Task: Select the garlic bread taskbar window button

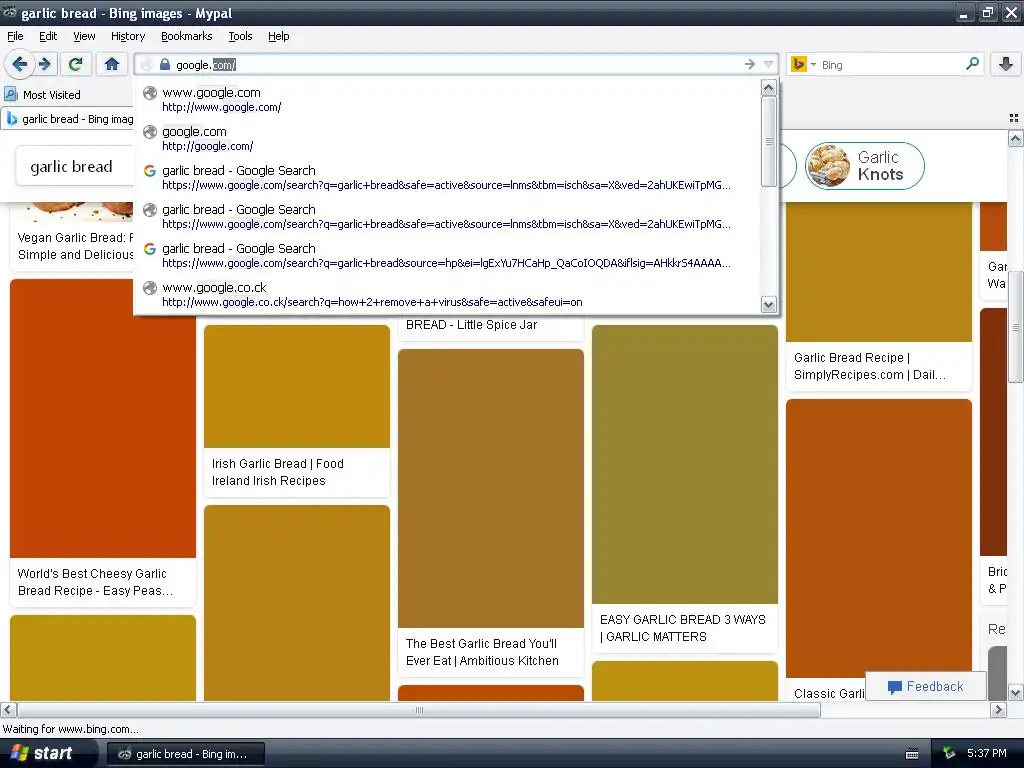Action: pyautogui.click(x=185, y=754)
